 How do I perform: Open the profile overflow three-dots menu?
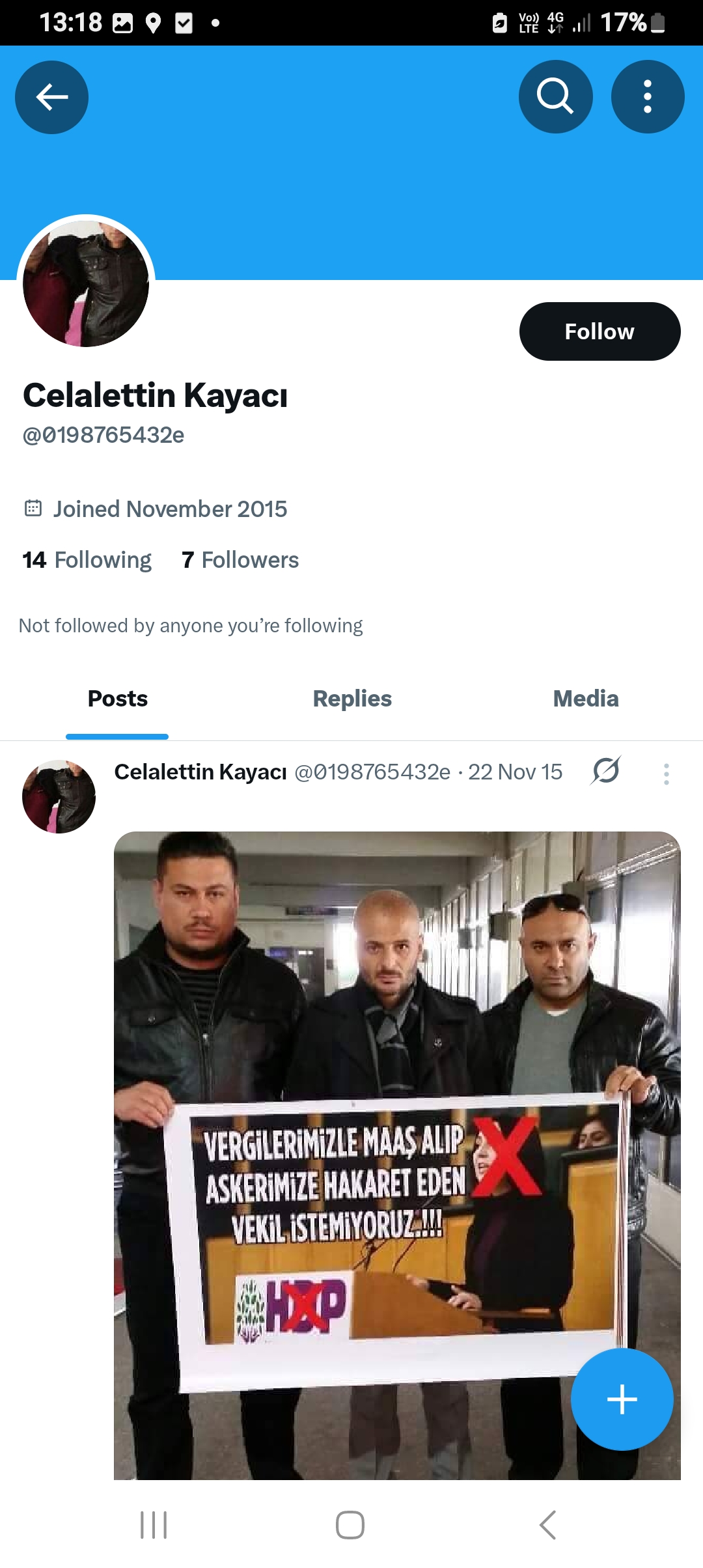tap(648, 97)
